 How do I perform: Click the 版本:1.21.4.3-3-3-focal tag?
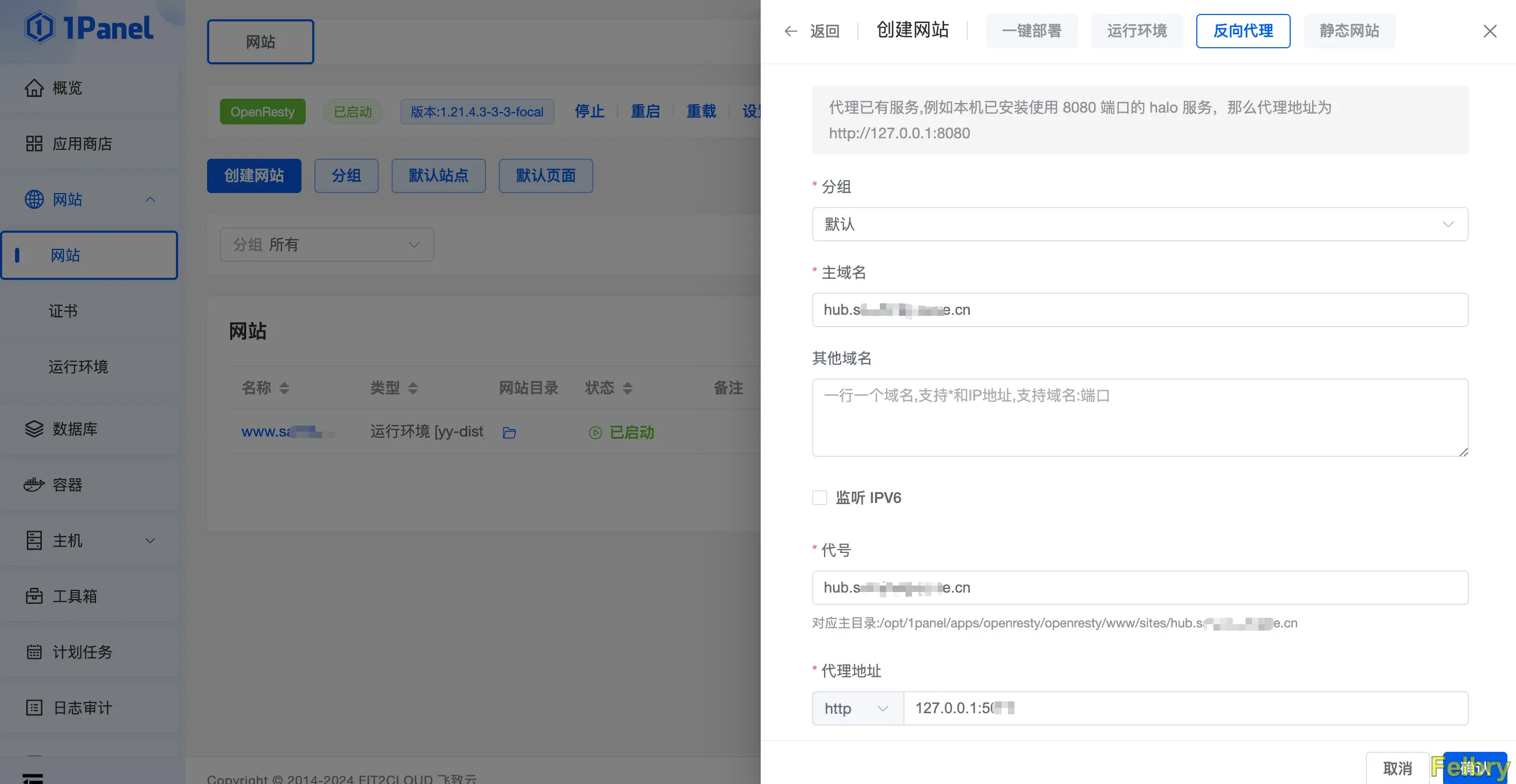(x=477, y=112)
